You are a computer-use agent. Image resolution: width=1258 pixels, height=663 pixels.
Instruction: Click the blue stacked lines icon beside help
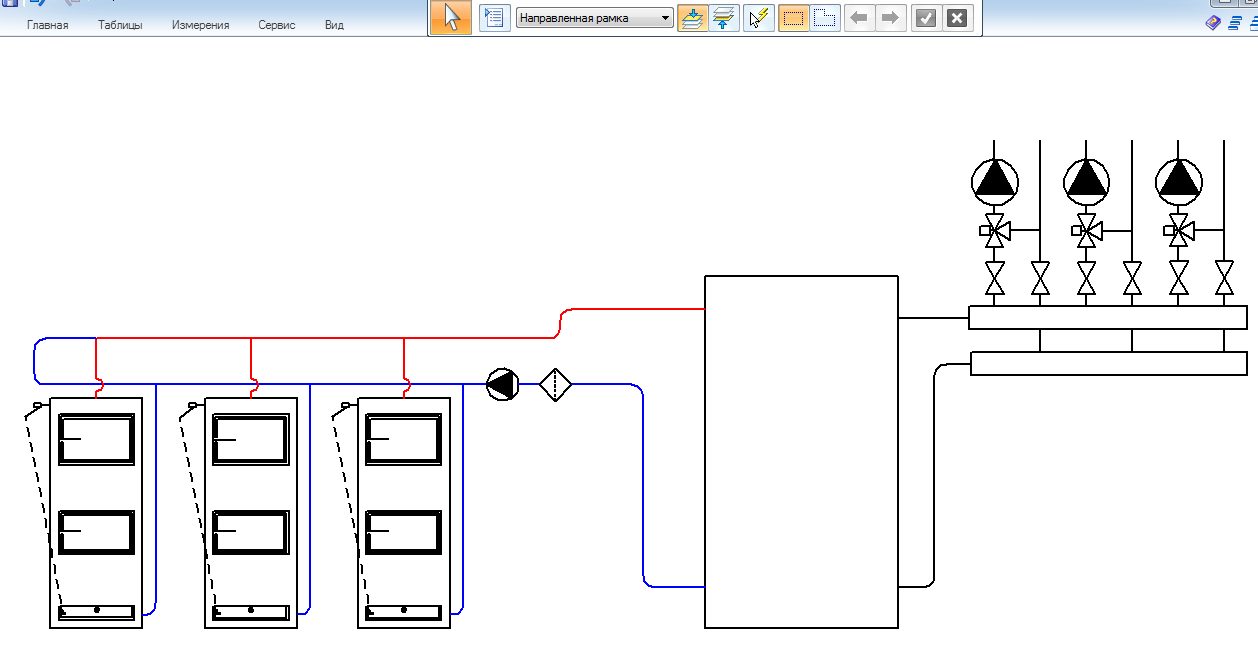tap(1236, 22)
